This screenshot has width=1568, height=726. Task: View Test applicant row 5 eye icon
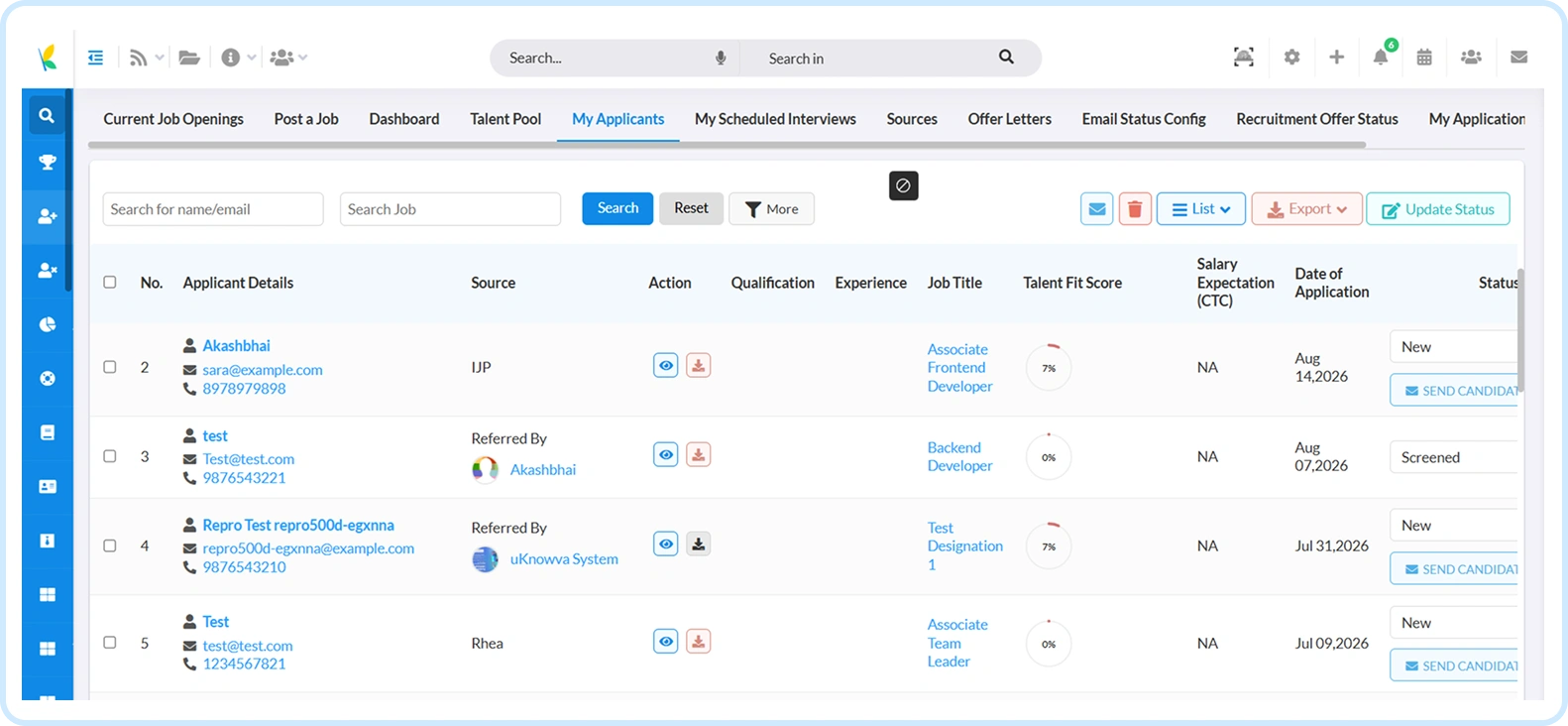(x=666, y=642)
